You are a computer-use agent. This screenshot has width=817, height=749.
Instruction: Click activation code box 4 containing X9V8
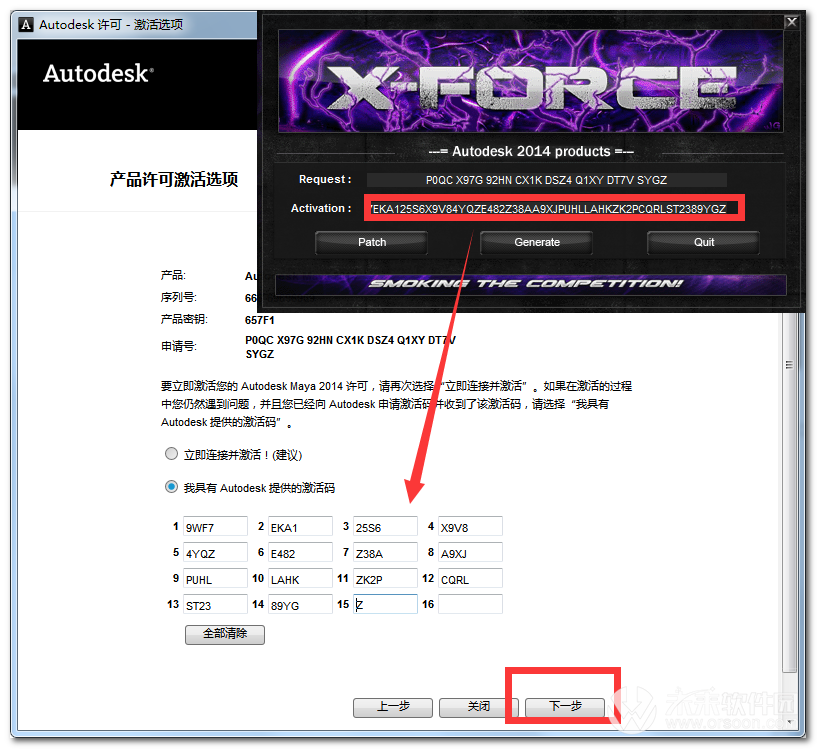pyautogui.click(x=470, y=526)
